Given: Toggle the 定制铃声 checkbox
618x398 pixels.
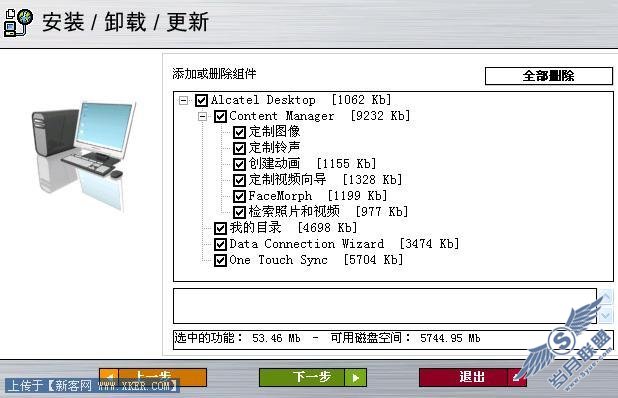Looking at the screenshot, I should 239,148.
